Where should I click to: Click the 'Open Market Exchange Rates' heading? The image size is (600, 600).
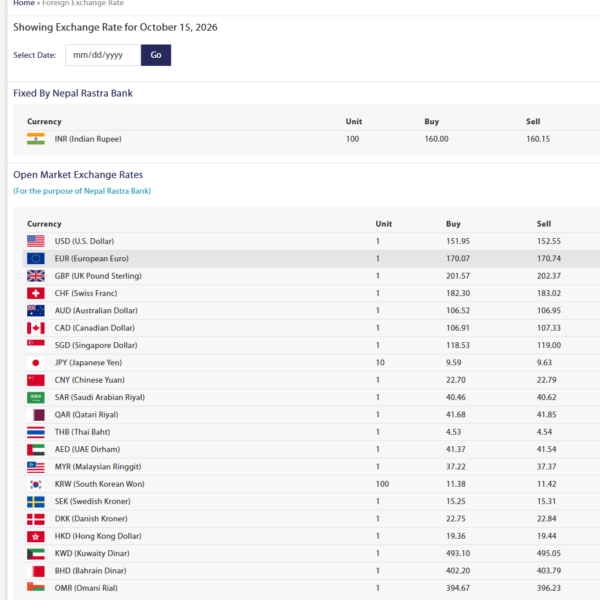click(x=78, y=174)
